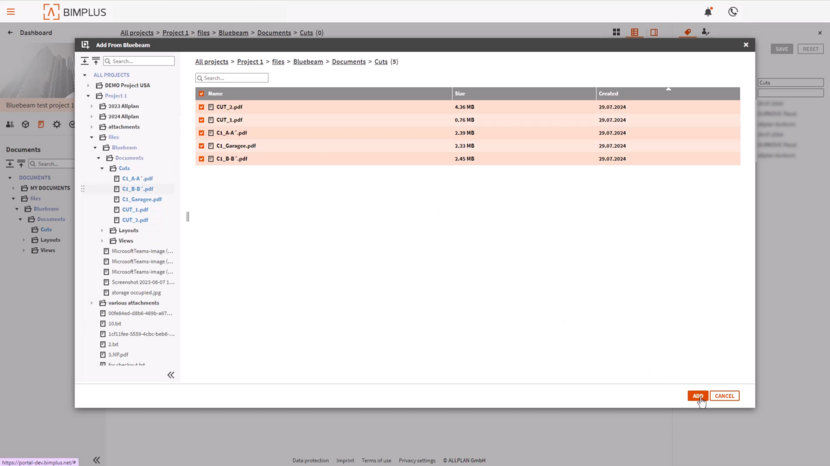
Task: Click the notification bell icon
Action: (x=708, y=12)
